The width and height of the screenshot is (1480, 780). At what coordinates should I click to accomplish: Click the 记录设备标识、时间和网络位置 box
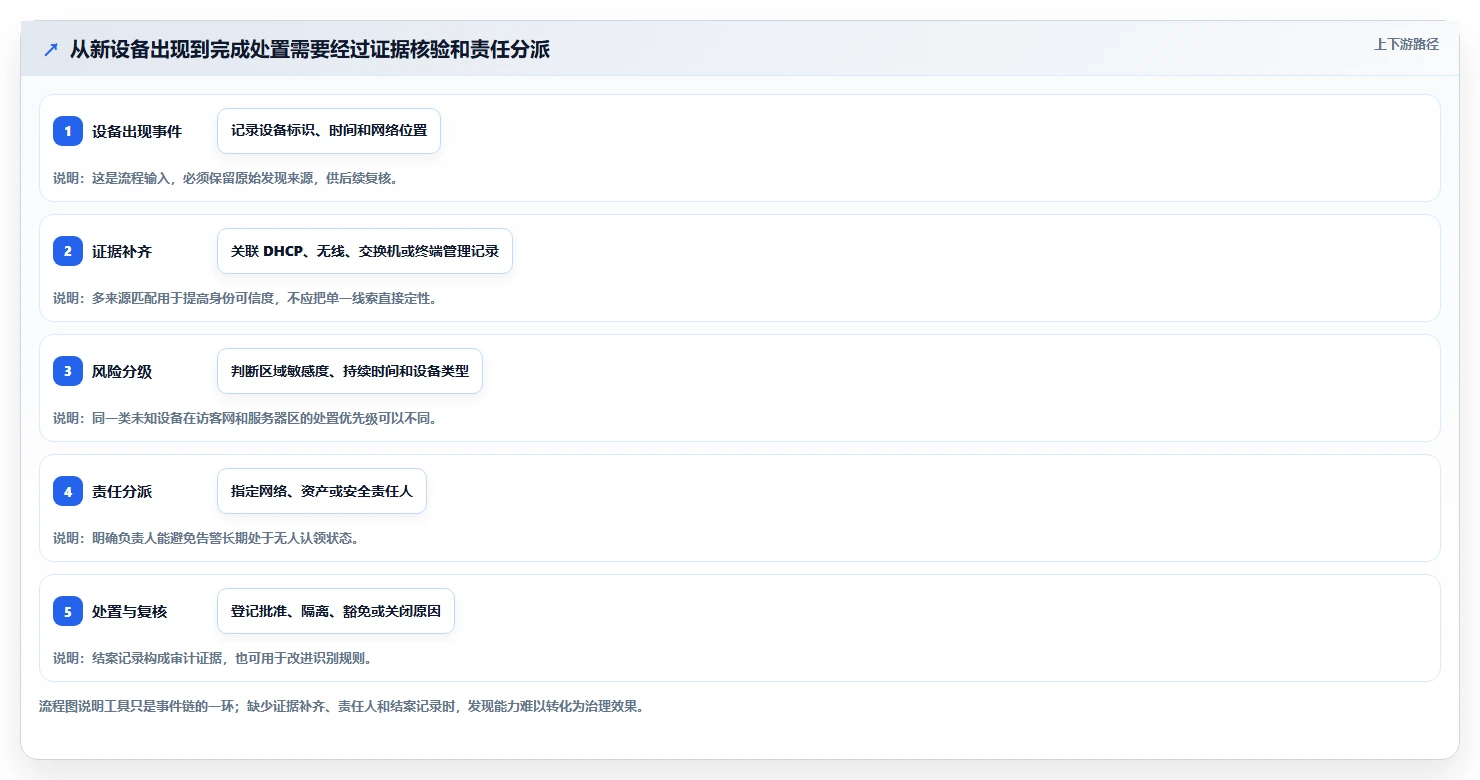[329, 131]
